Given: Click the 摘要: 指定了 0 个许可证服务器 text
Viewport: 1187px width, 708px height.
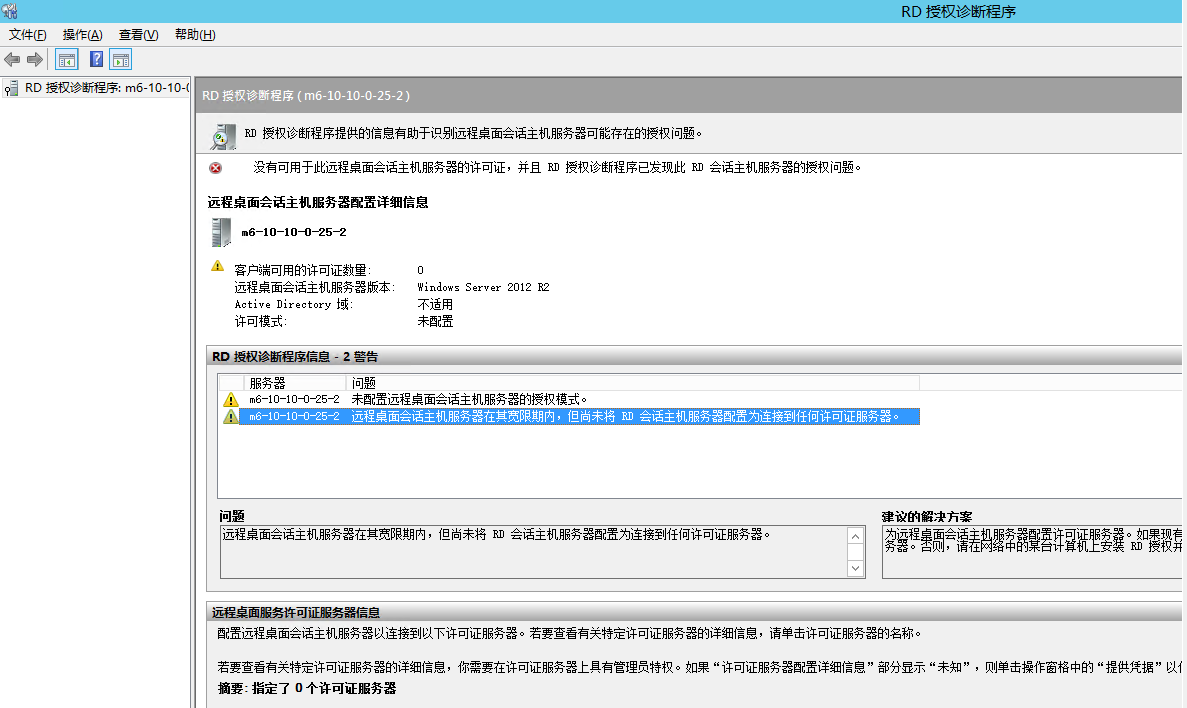Looking at the screenshot, I should 307,688.
